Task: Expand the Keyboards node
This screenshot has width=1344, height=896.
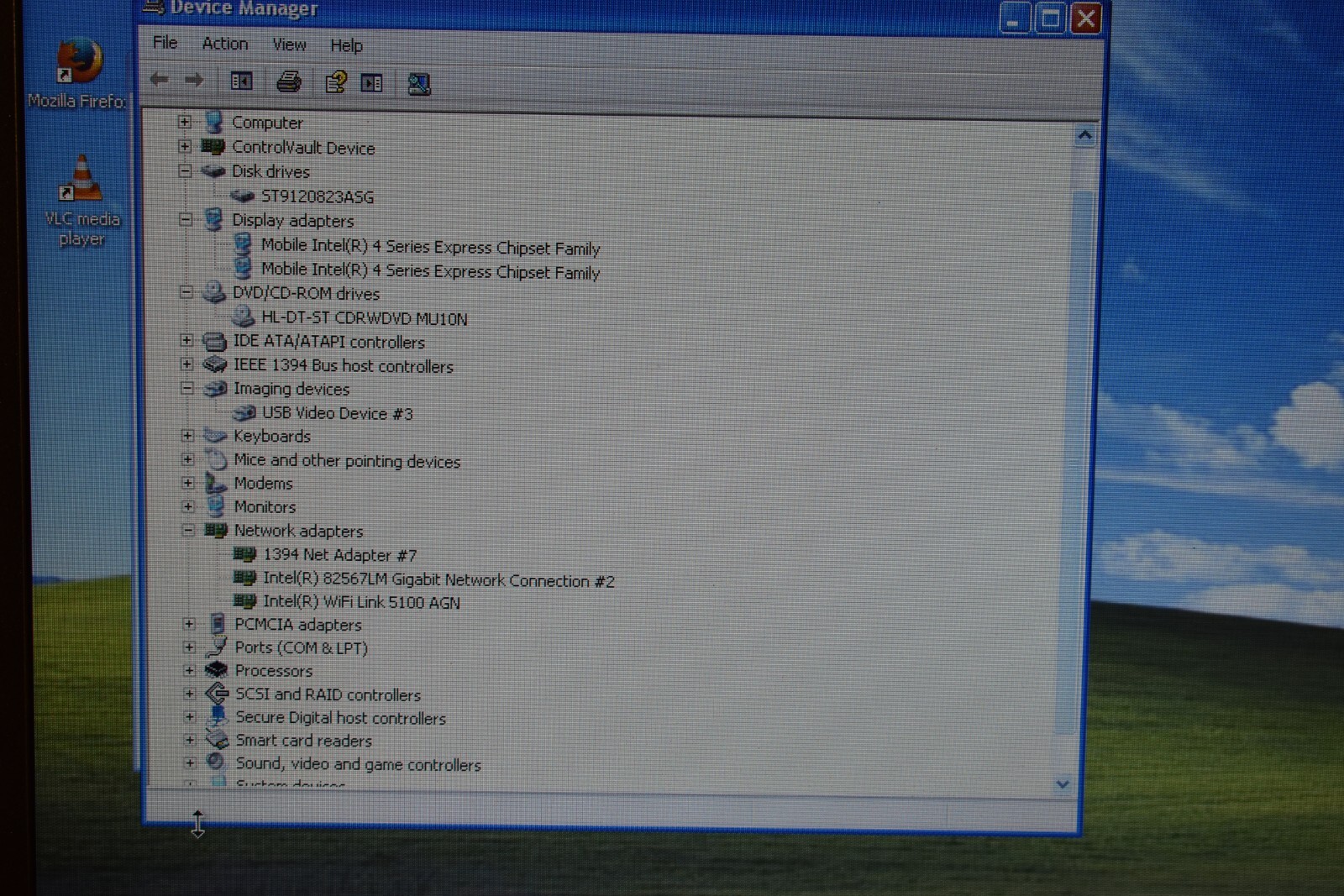Action: (x=187, y=435)
